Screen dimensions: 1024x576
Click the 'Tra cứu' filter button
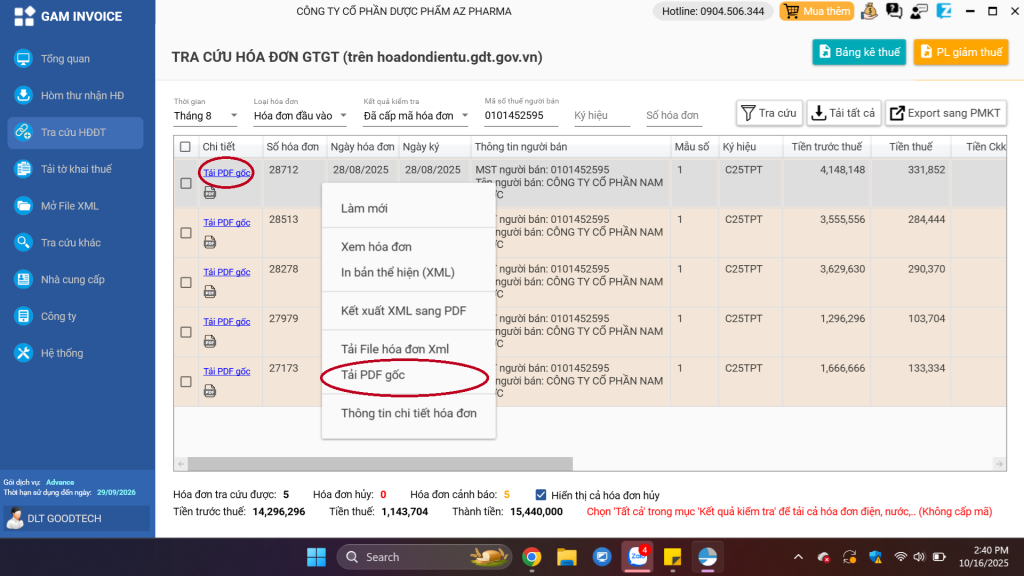[768, 113]
